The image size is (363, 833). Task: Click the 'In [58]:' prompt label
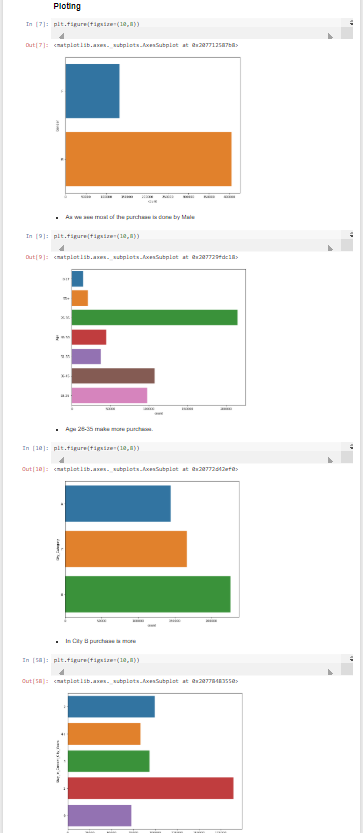(x=36, y=660)
